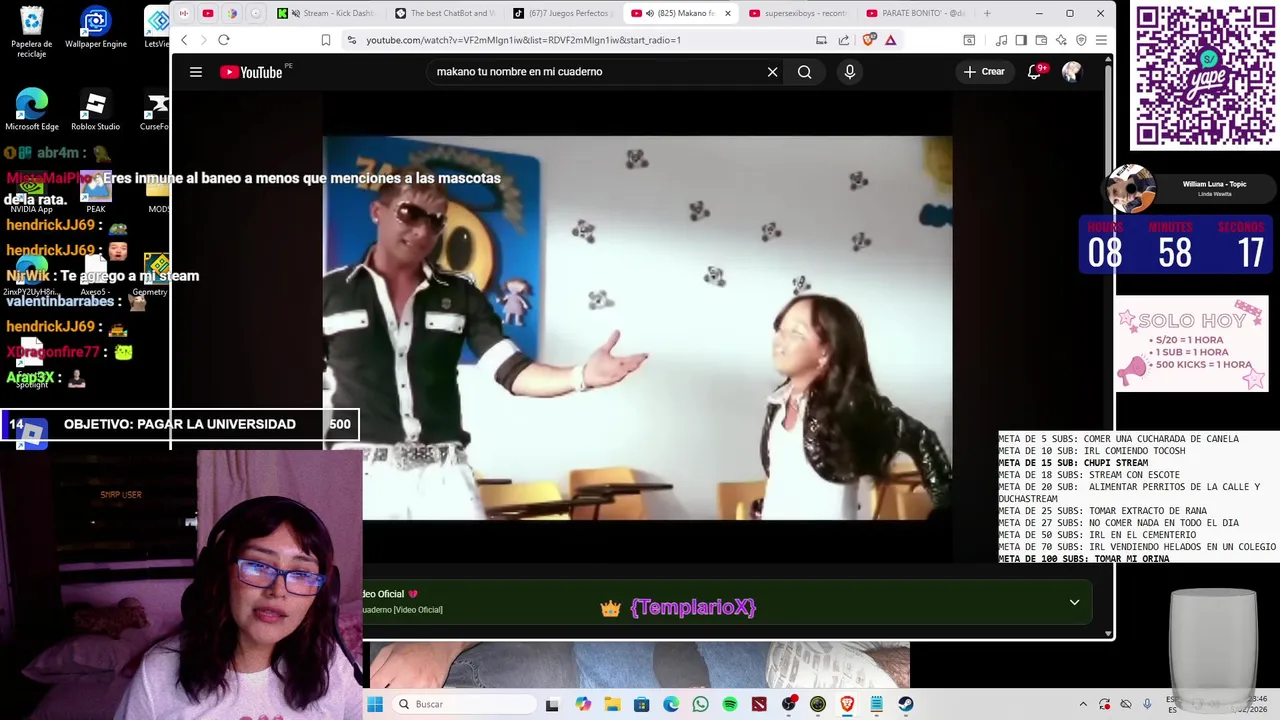Open Microsoft Edge from taskbar
This screenshot has width=1280, height=720.
coord(671,704)
